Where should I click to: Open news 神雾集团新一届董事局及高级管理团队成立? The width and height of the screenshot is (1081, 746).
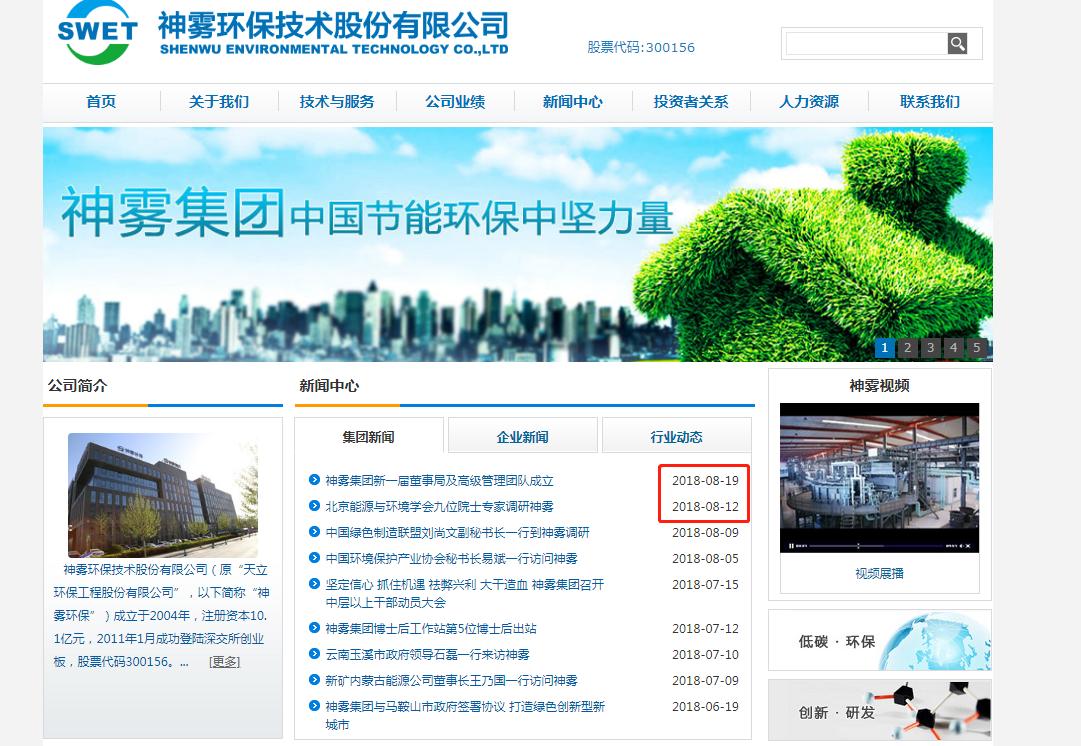click(x=439, y=481)
